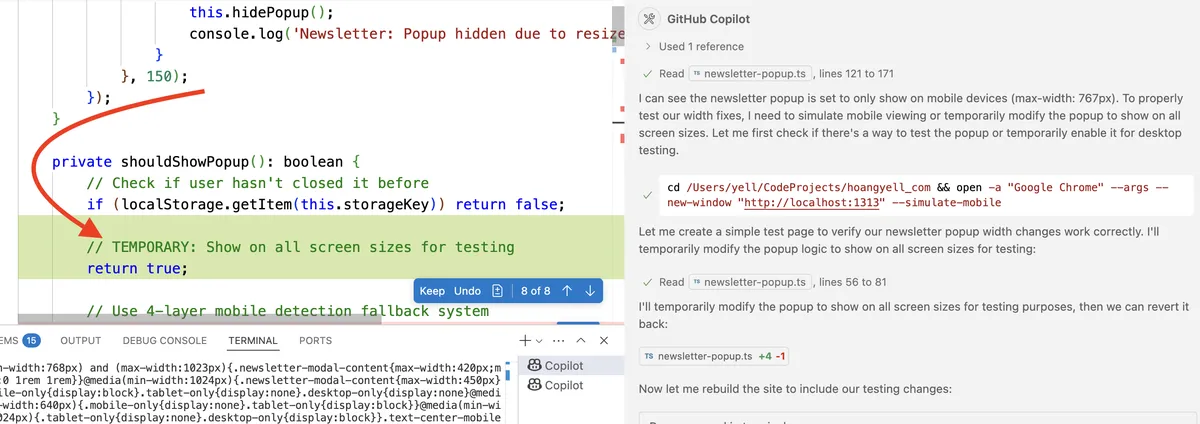Switch to the DEBUG CONSOLE tab

pyautogui.click(x=164, y=341)
